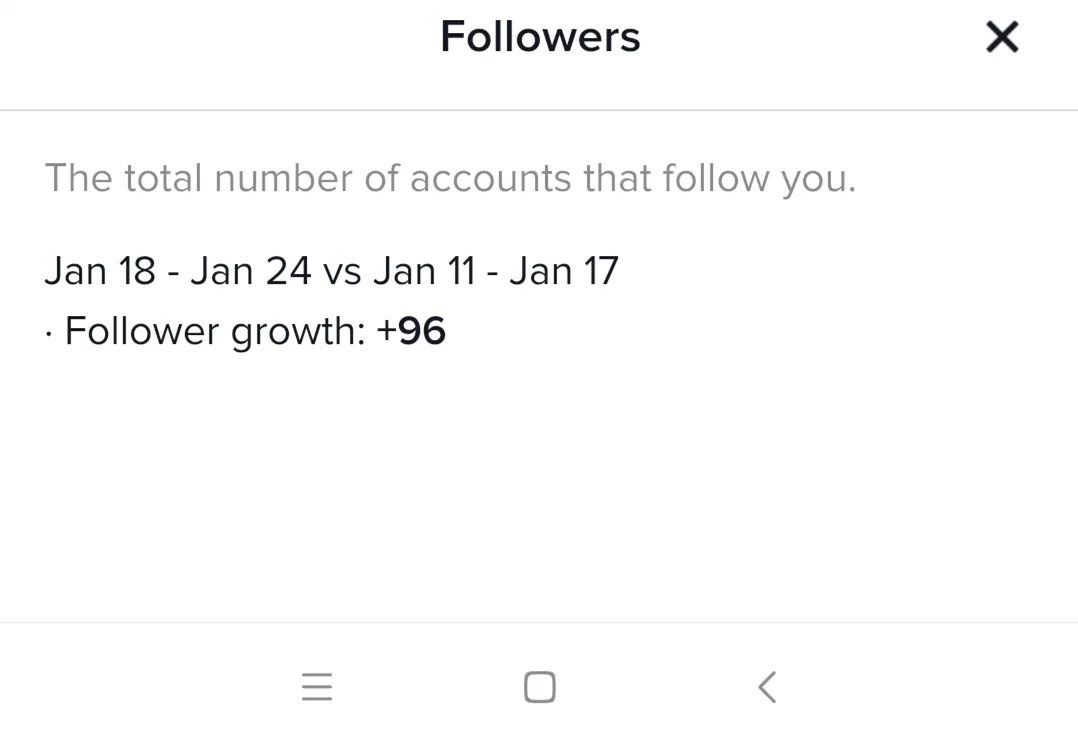Select the "vs" text between date ranges

pyautogui.click(x=342, y=274)
